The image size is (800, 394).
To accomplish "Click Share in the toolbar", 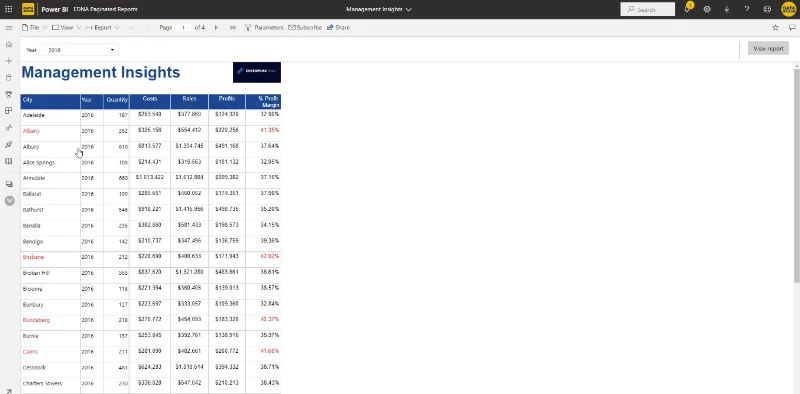I will click(x=338, y=28).
